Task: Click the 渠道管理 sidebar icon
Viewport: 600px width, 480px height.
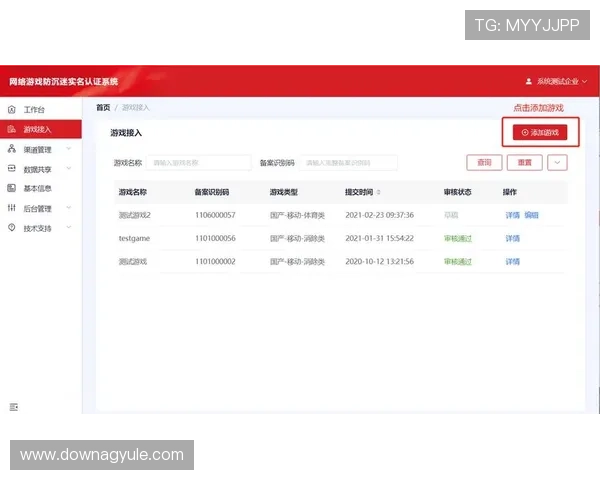Action: (x=12, y=149)
